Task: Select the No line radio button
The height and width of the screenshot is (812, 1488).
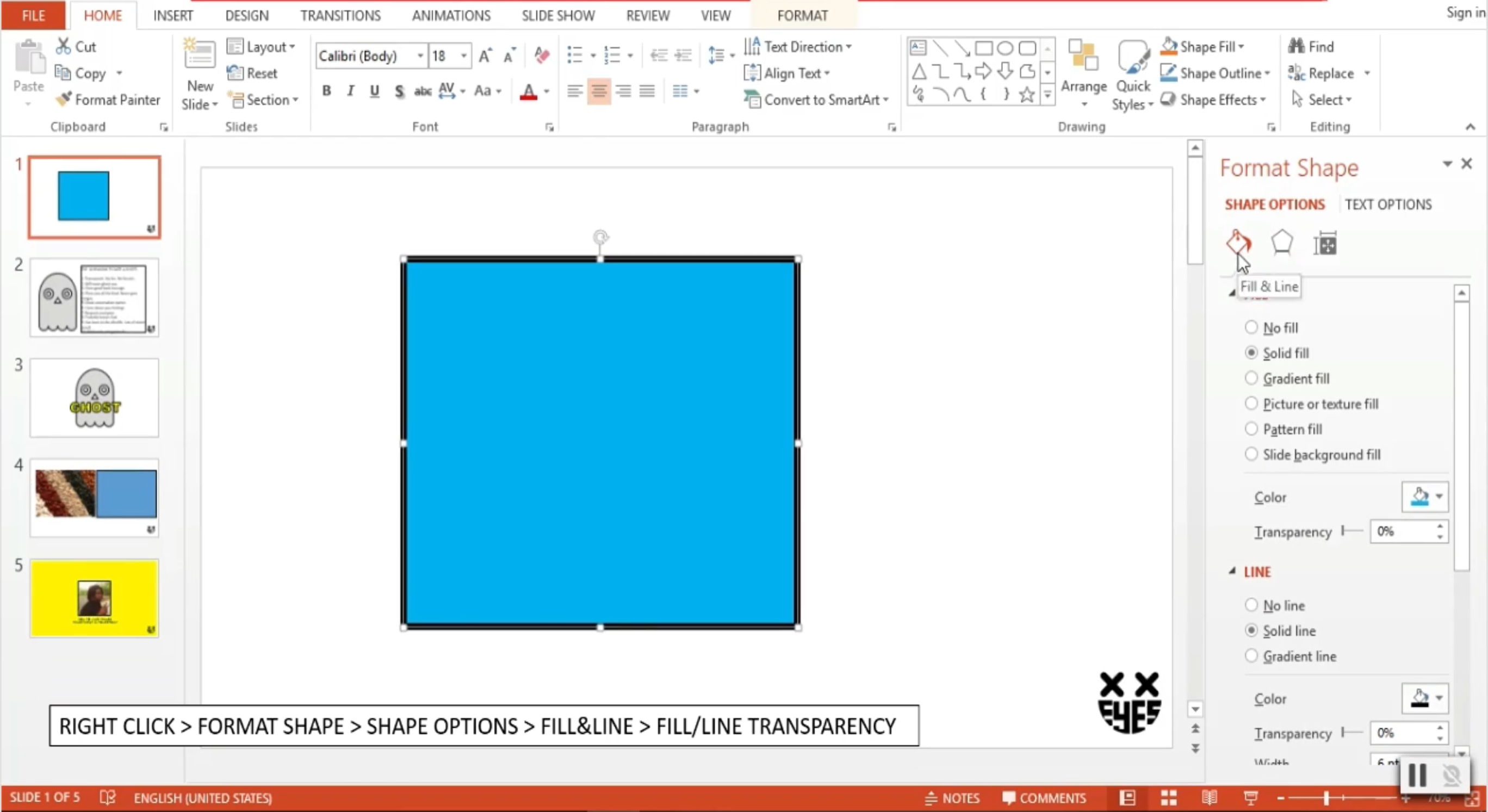Action: point(1250,605)
